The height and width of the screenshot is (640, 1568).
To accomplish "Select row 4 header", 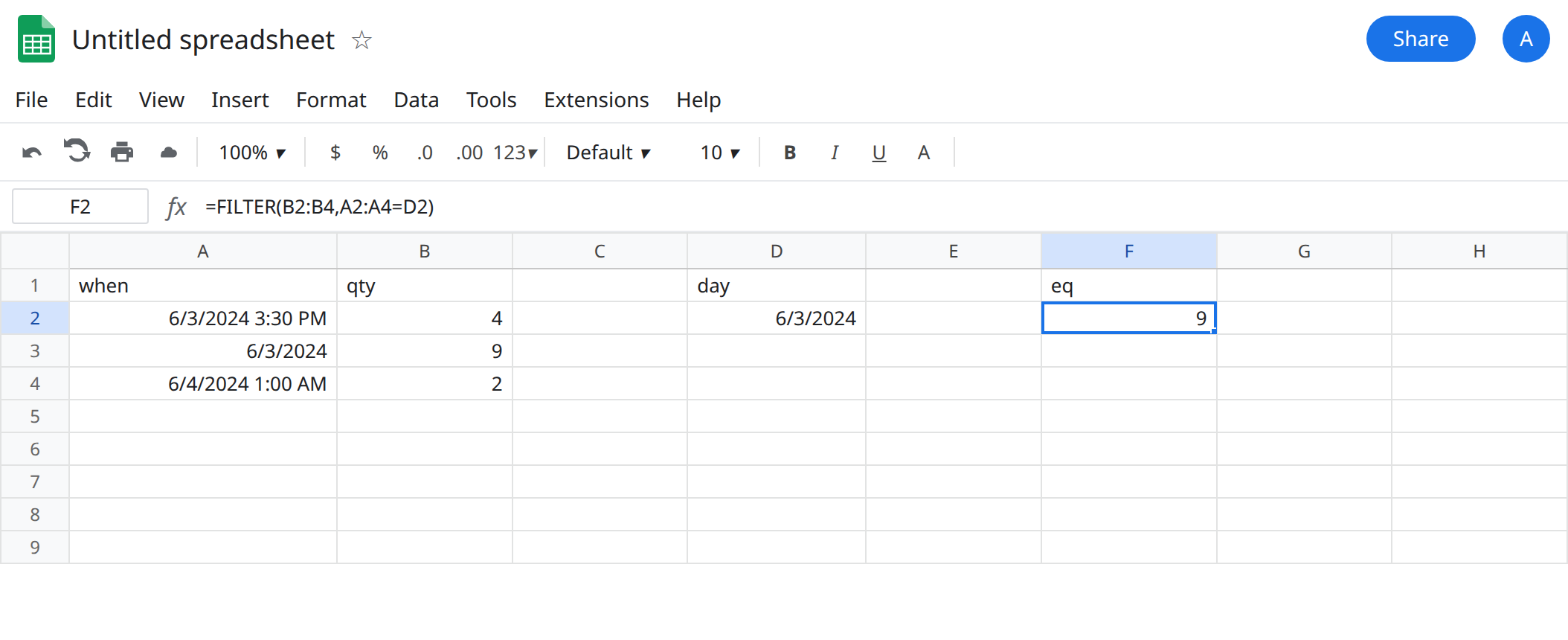I will coord(35,384).
